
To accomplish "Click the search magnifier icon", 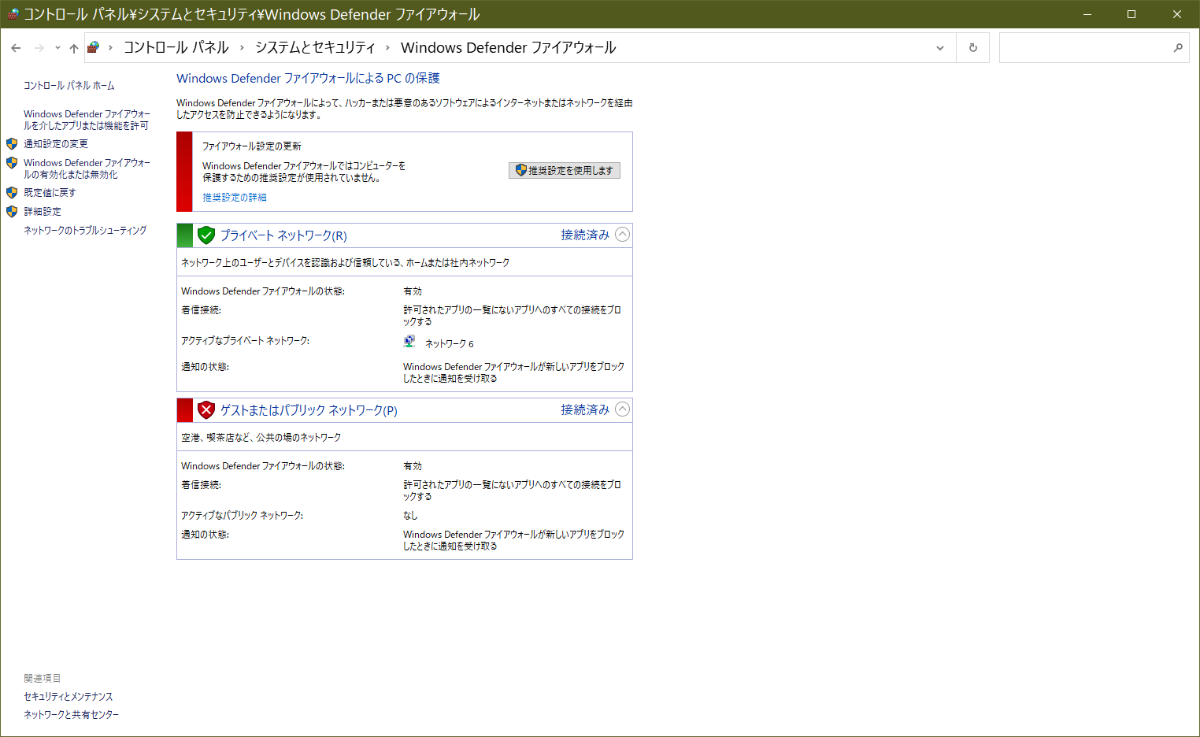I will tap(1177, 47).
